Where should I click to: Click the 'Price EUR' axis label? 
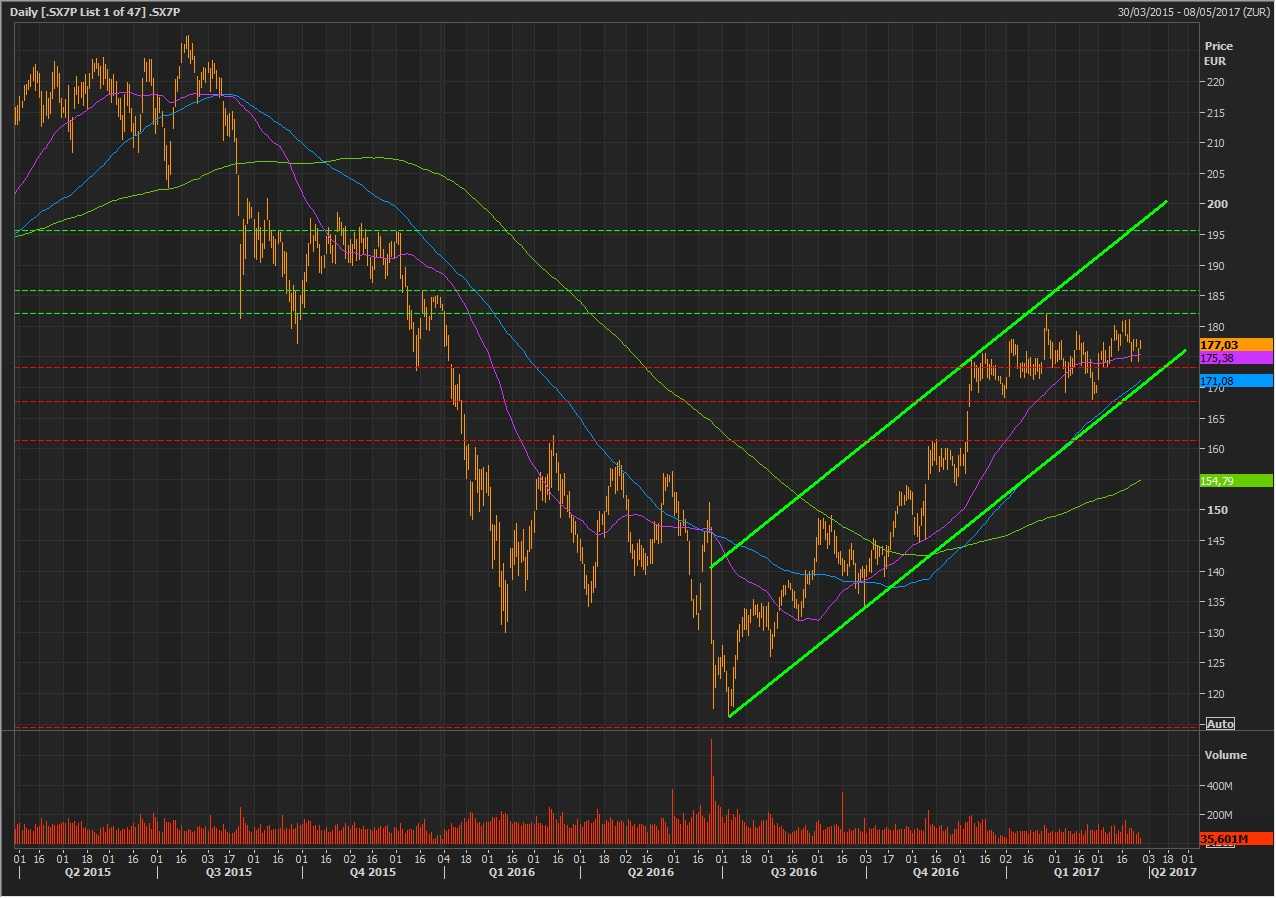coord(1219,53)
